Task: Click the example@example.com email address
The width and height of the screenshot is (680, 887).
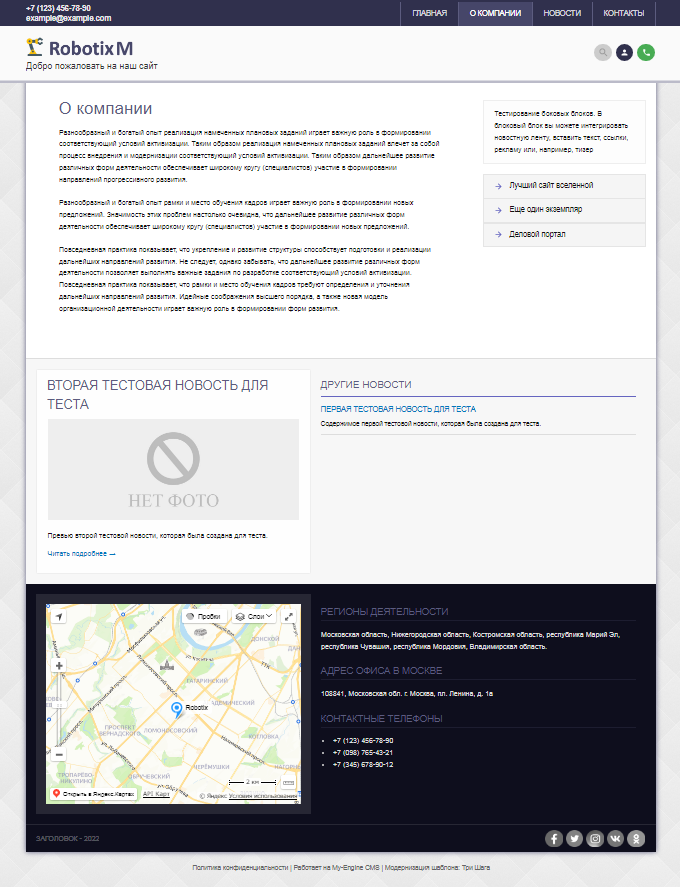Action: click(x=68, y=18)
